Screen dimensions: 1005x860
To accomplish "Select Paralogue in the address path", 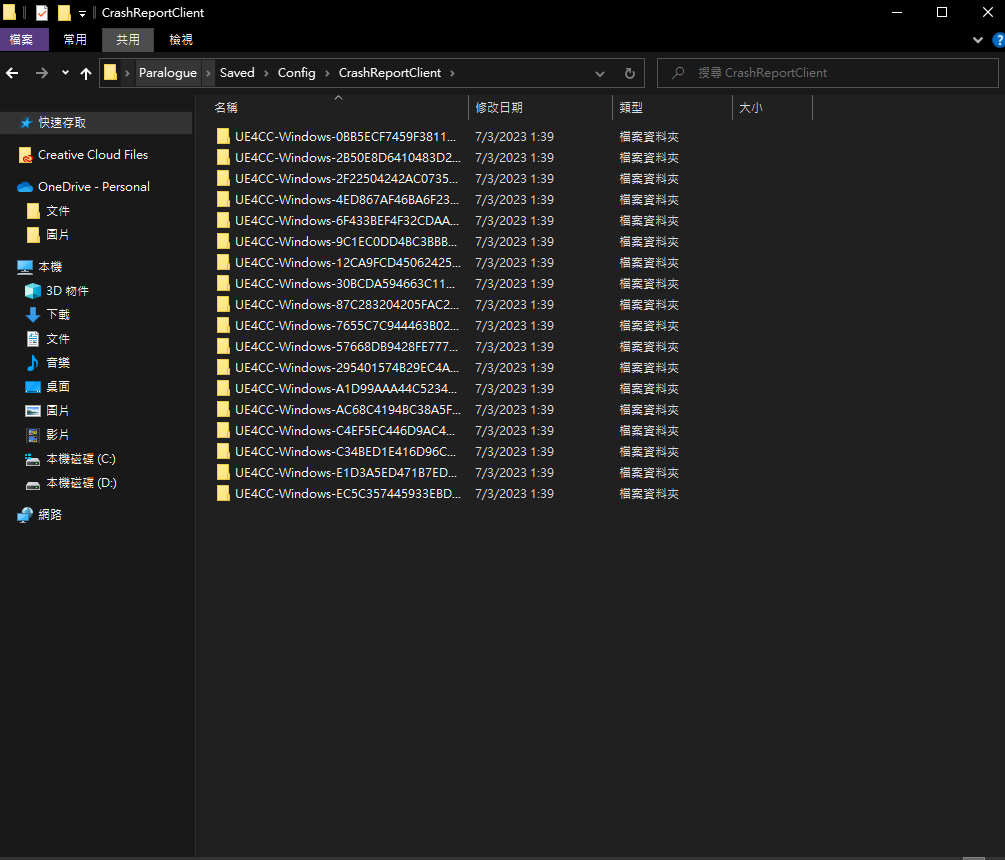I will tap(168, 73).
